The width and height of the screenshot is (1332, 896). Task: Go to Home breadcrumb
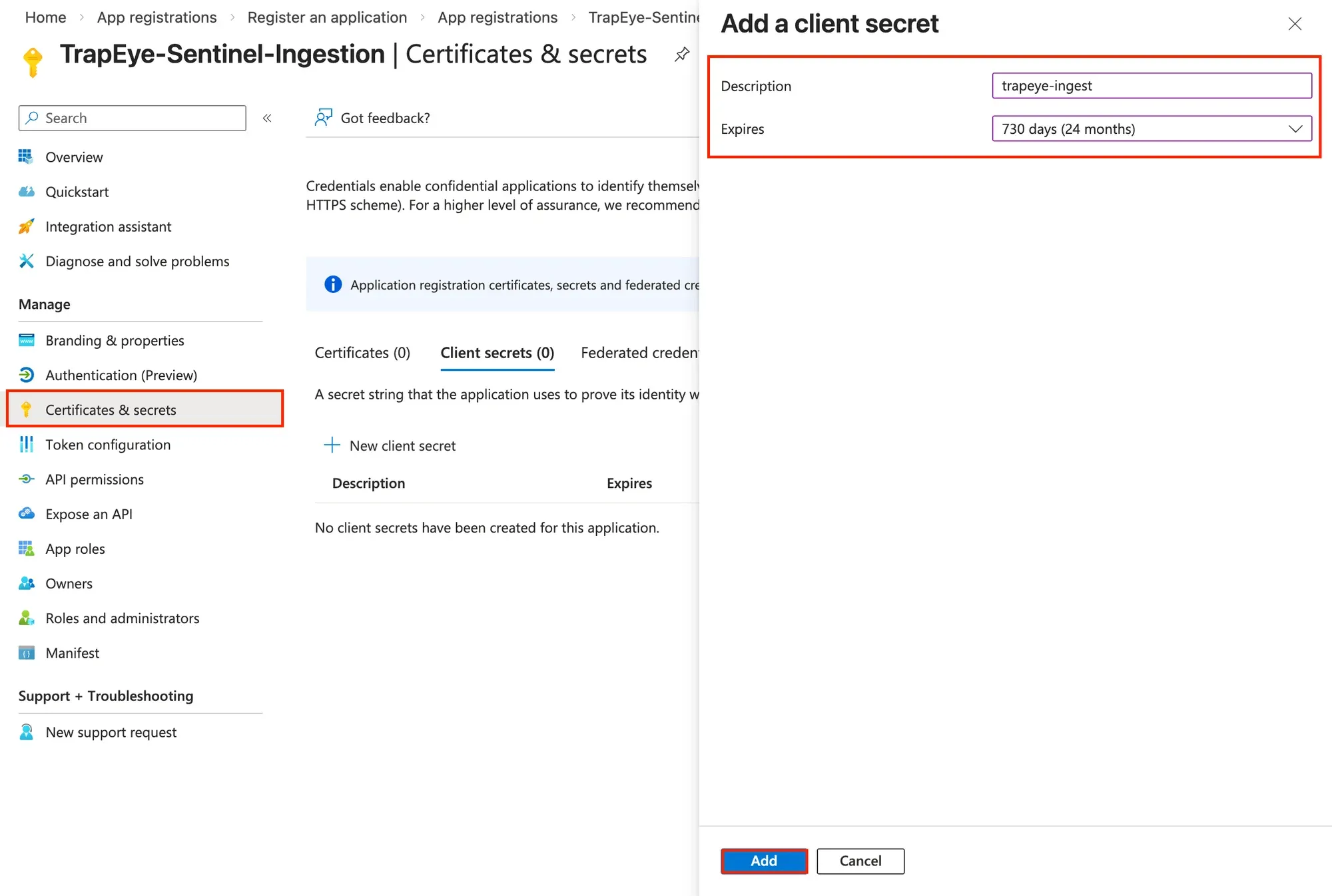click(x=45, y=17)
